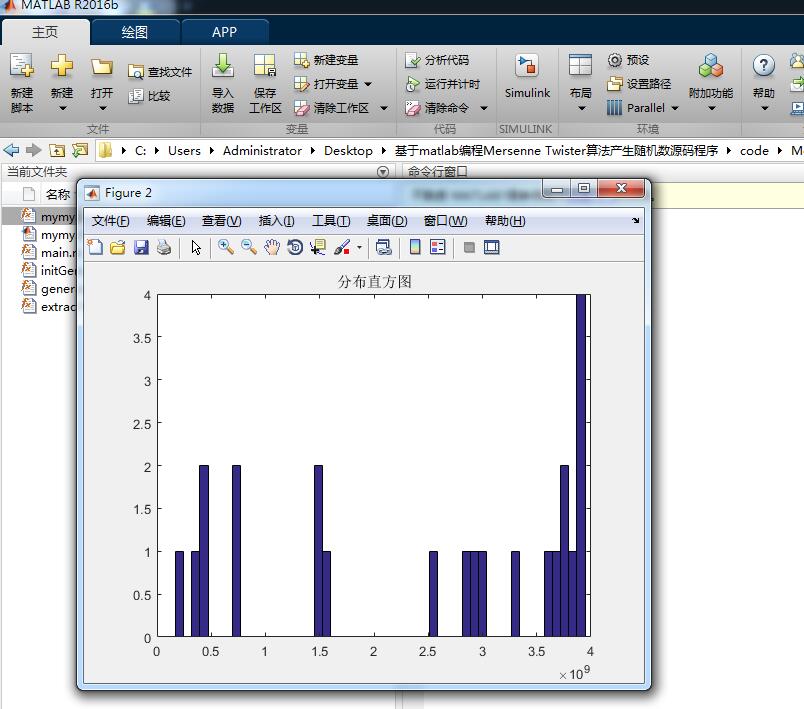This screenshot has height=709, width=804.
Task: Expand the Parallel dropdown
Action: pos(675,108)
